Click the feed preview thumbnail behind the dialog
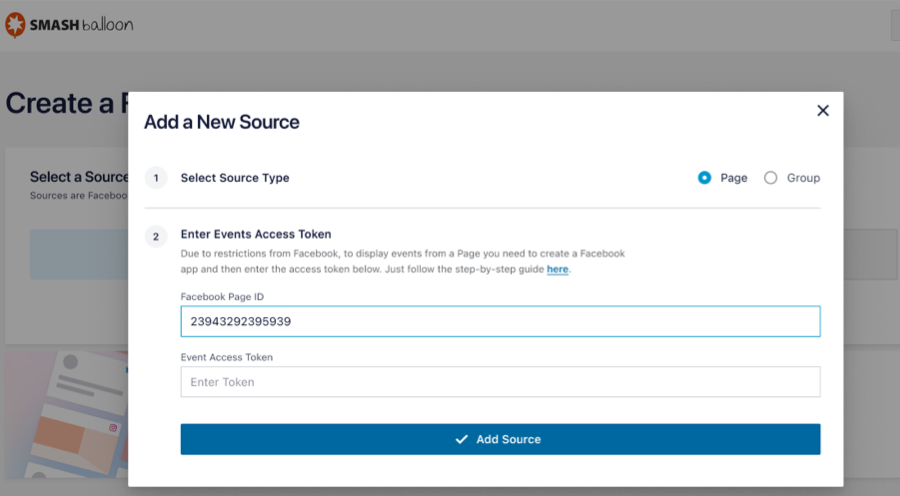 point(65,420)
